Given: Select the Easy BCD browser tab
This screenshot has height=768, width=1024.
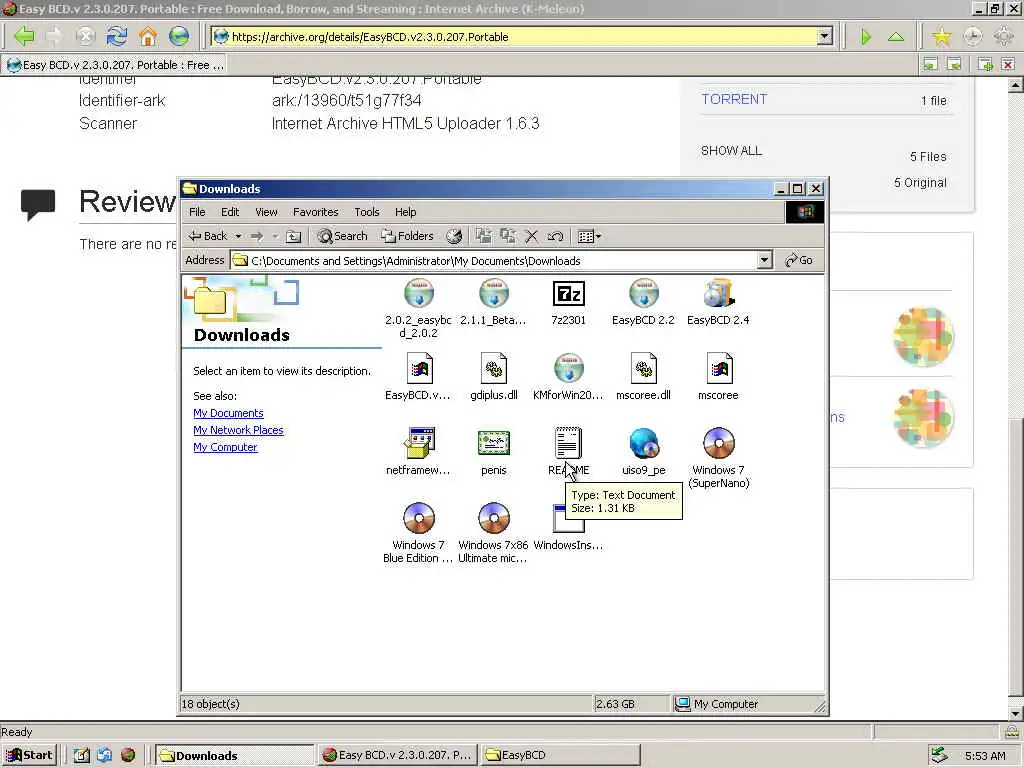Looking at the screenshot, I should 115,65.
